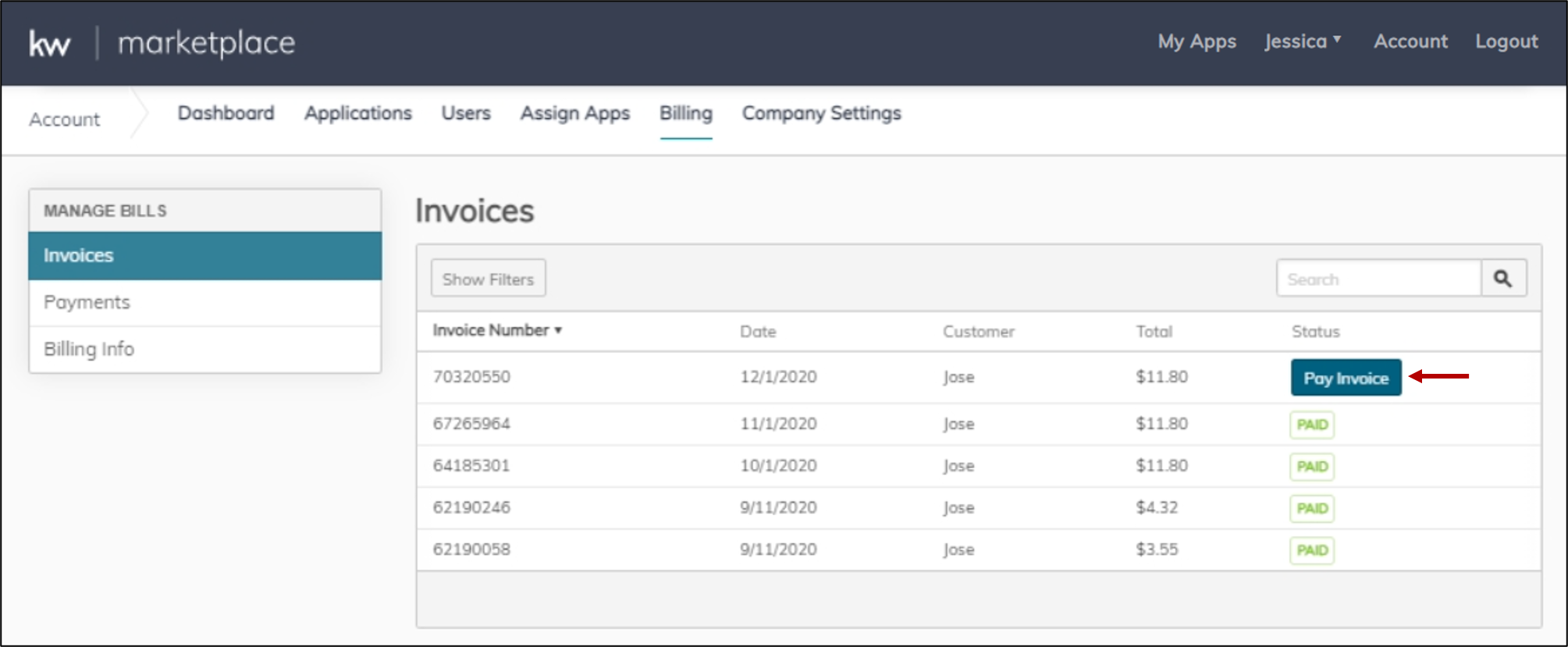The image size is (1568, 647).
Task: Open My Apps in top bar
Action: click(1196, 41)
